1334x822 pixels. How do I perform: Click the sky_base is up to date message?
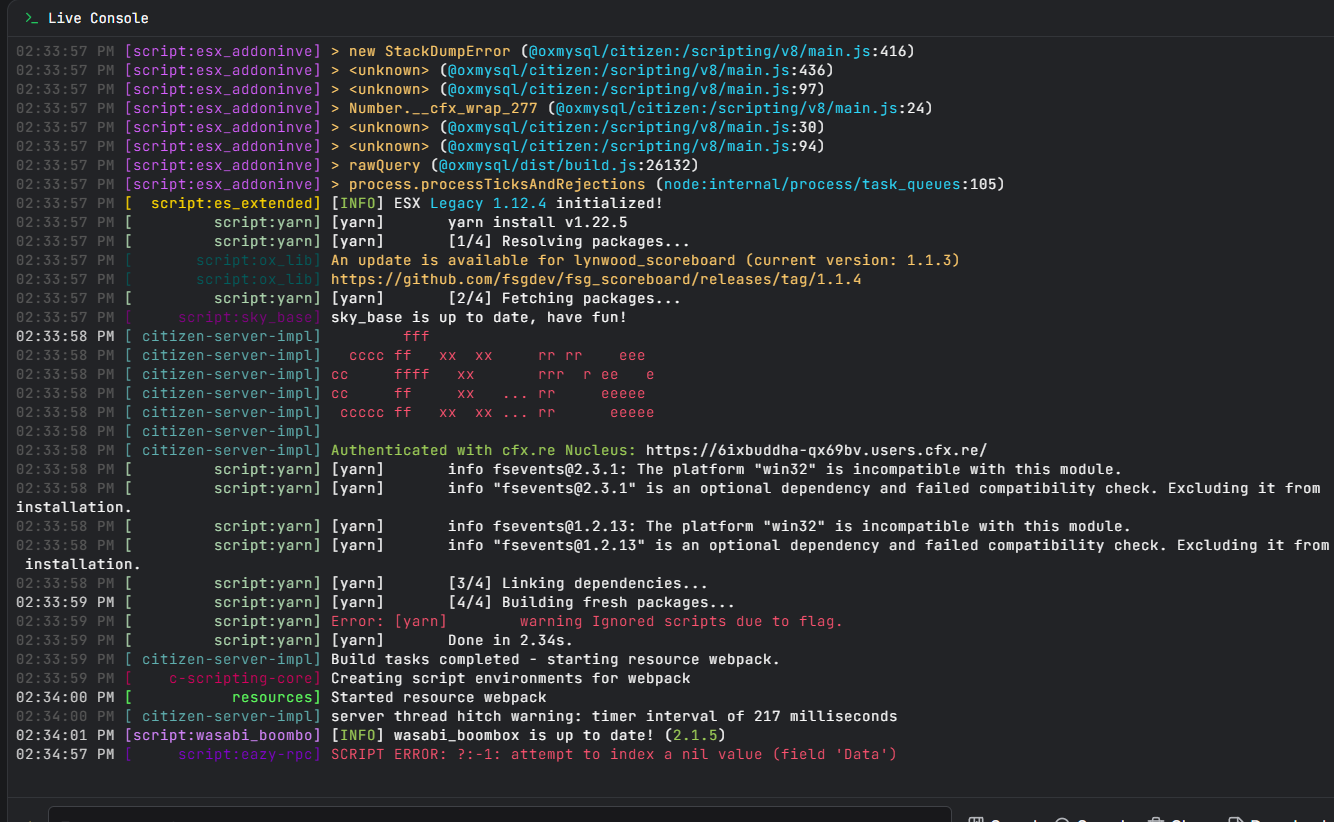tap(478, 317)
